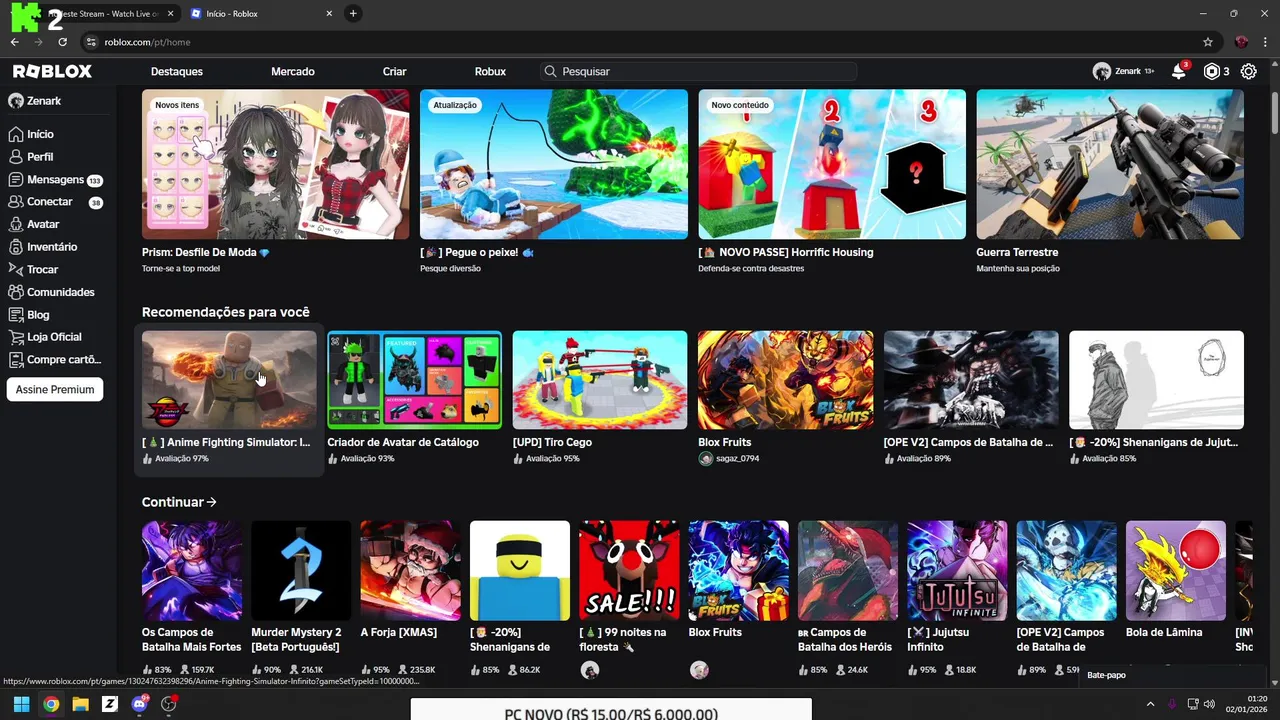Screen dimensions: 1280x720
Task: Open Prism: Desfile De Moda thumbnail
Action: point(275,165)
